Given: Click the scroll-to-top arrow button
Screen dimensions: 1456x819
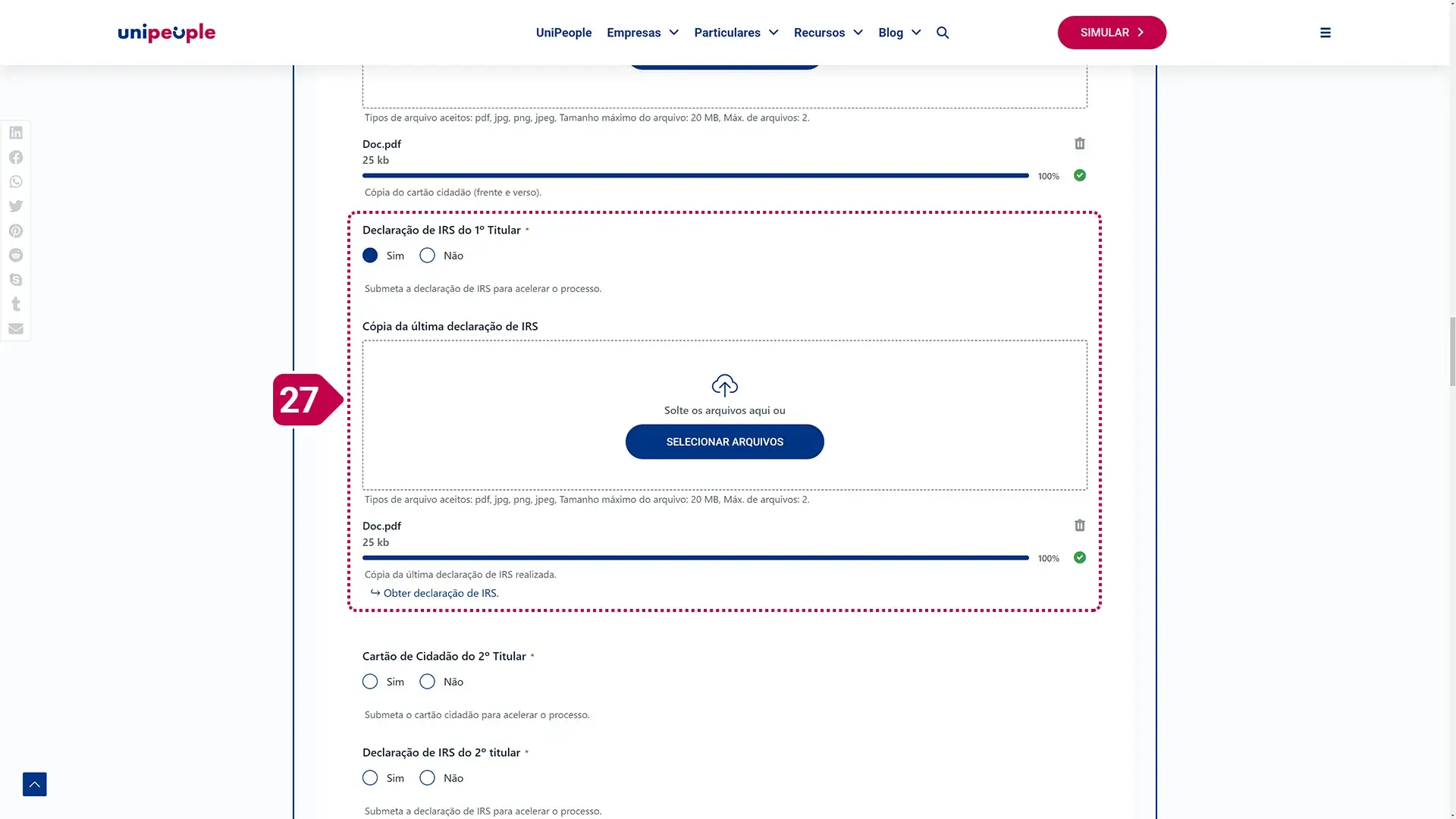Looking at the screenshot, I should tap(35, 784).
